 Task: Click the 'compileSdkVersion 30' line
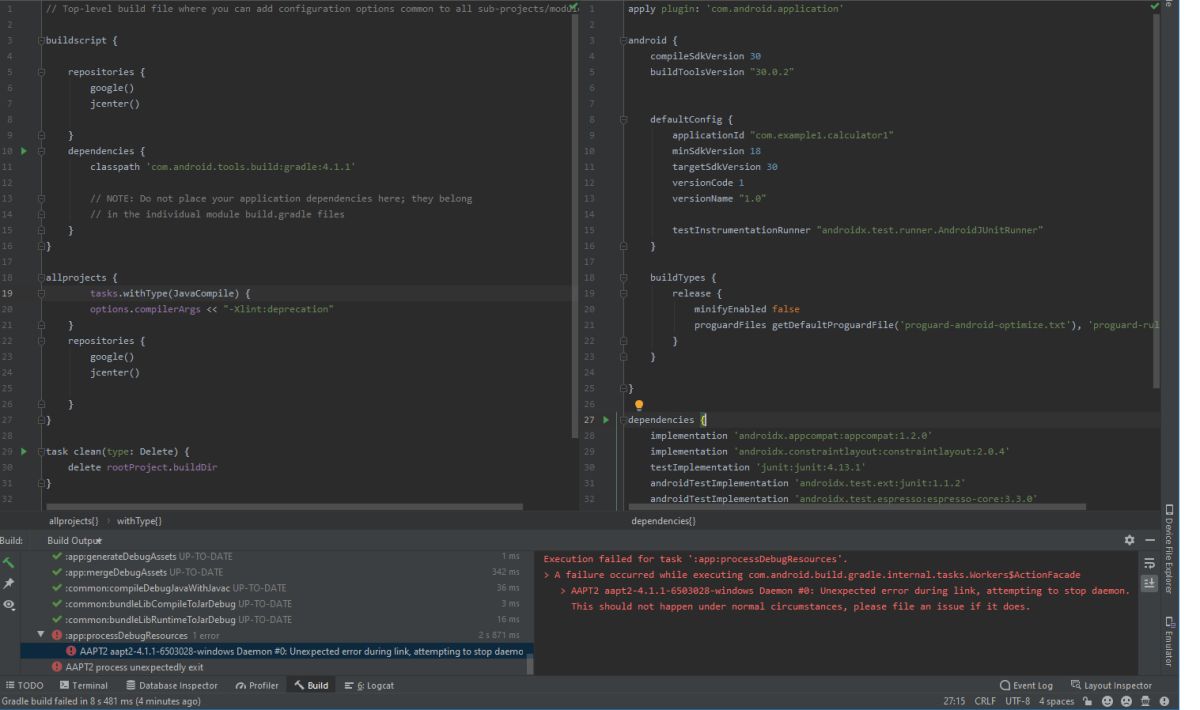(705, 57)
